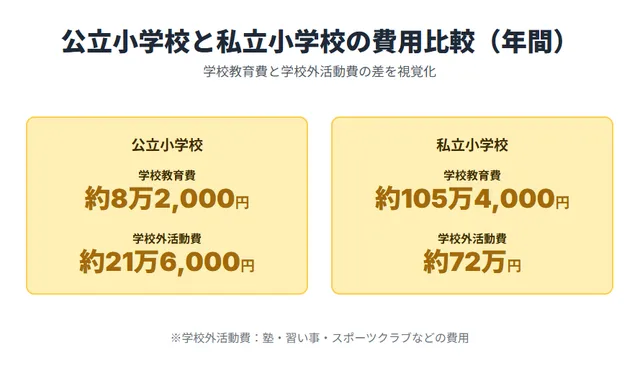Click the 学校外活動費 label in public card
Image resolution: width=640 pixels, height=373 pixels.
coord(167,238)
